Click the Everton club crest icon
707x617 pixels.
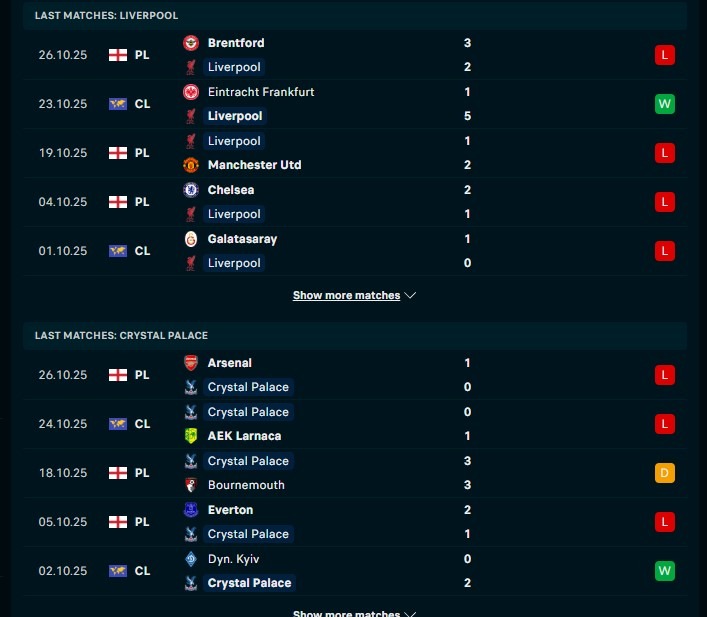191,510
